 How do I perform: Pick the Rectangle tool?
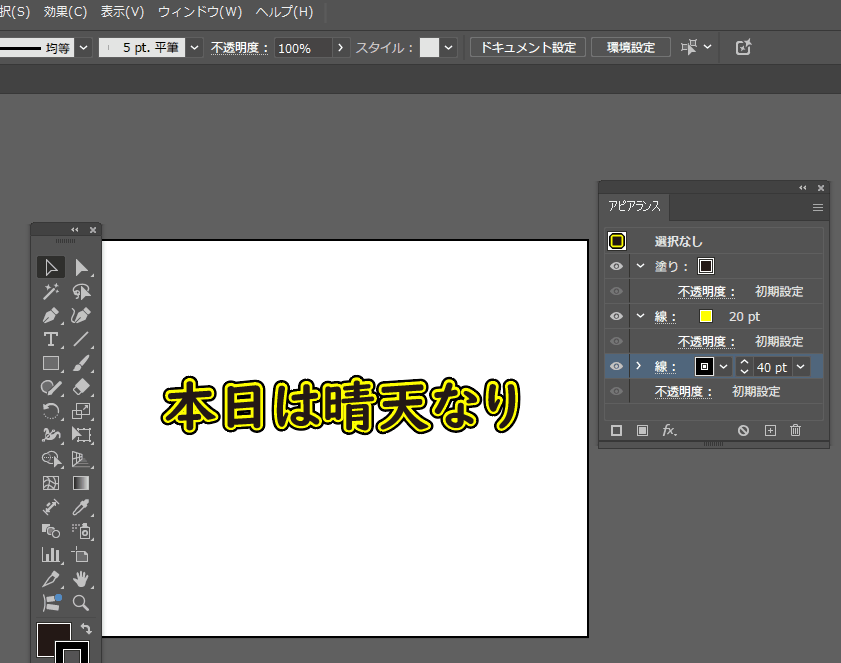pyautogui.click(x=51, y=363)
